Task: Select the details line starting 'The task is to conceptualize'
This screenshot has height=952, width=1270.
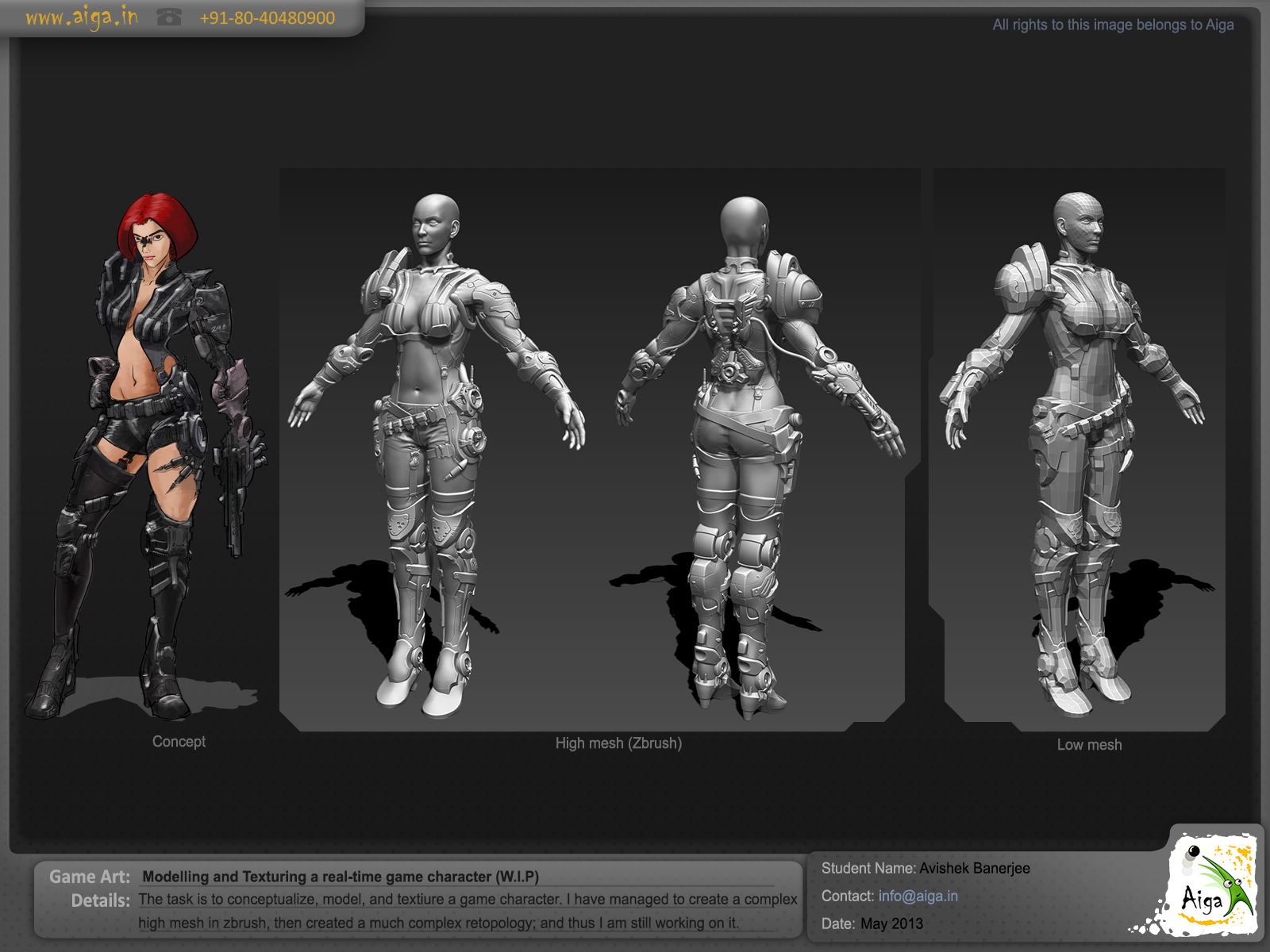Action: point(468,900)
